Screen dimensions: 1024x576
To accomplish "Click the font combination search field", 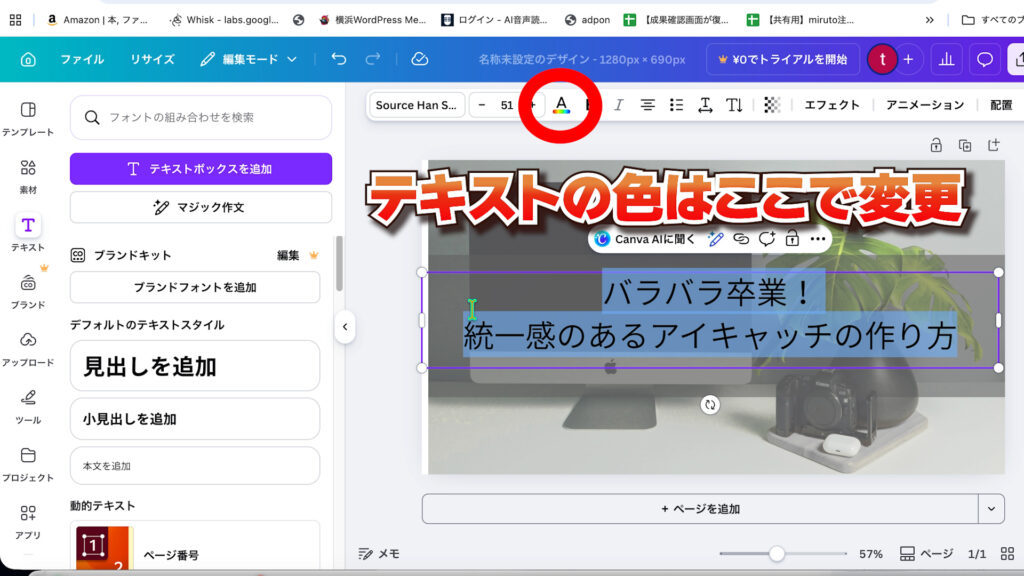I will coord(200,117).
